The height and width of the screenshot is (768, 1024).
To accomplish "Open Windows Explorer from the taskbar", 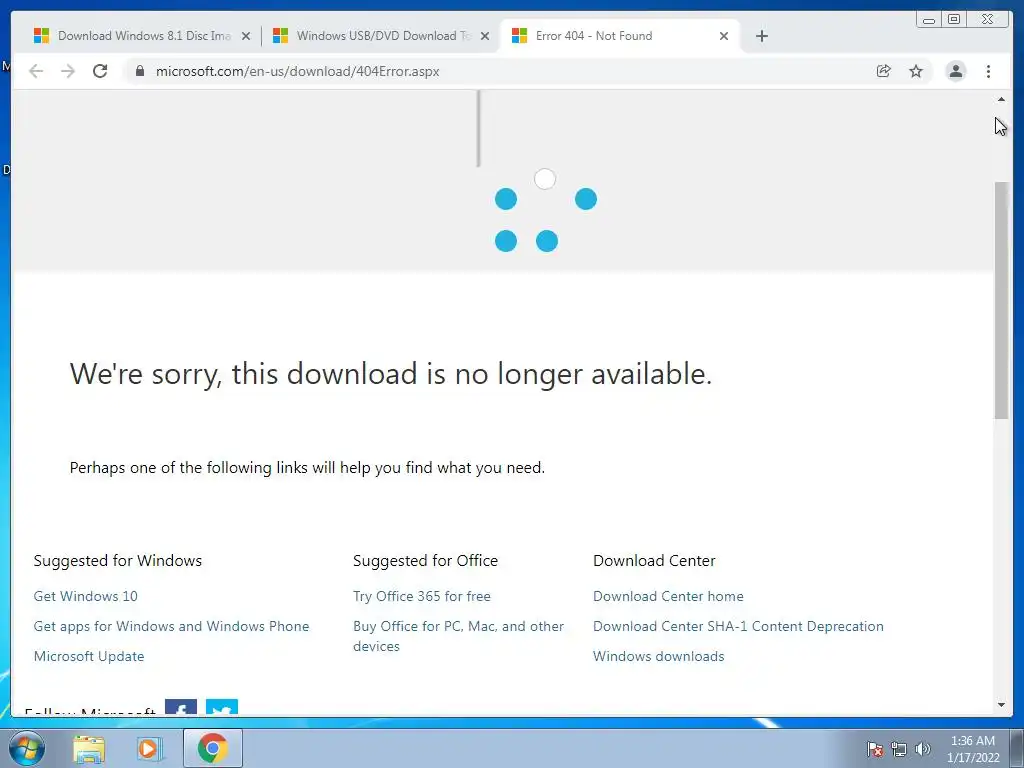I will [89, 748].
